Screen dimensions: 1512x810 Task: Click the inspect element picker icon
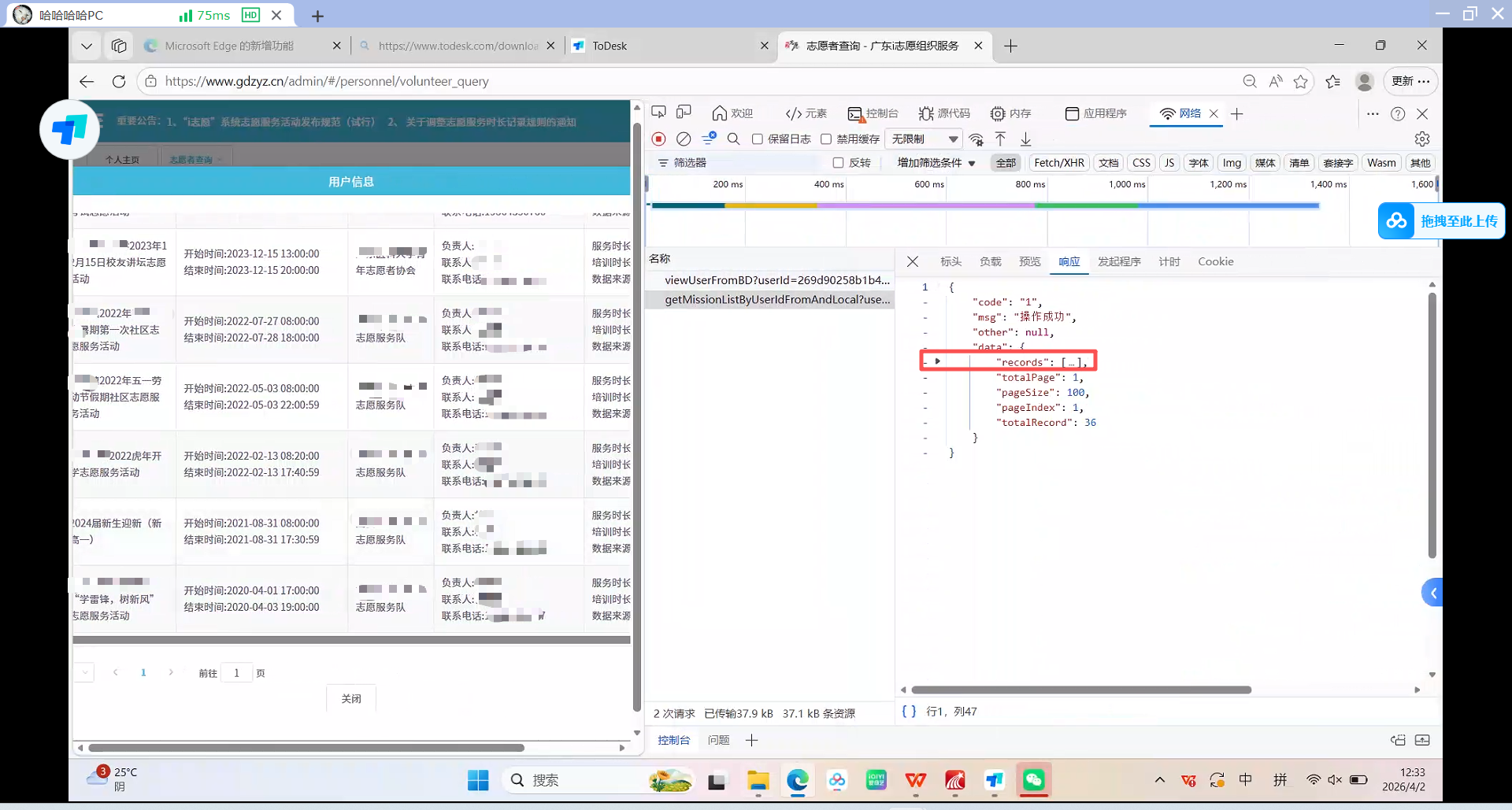coord(658,113)
